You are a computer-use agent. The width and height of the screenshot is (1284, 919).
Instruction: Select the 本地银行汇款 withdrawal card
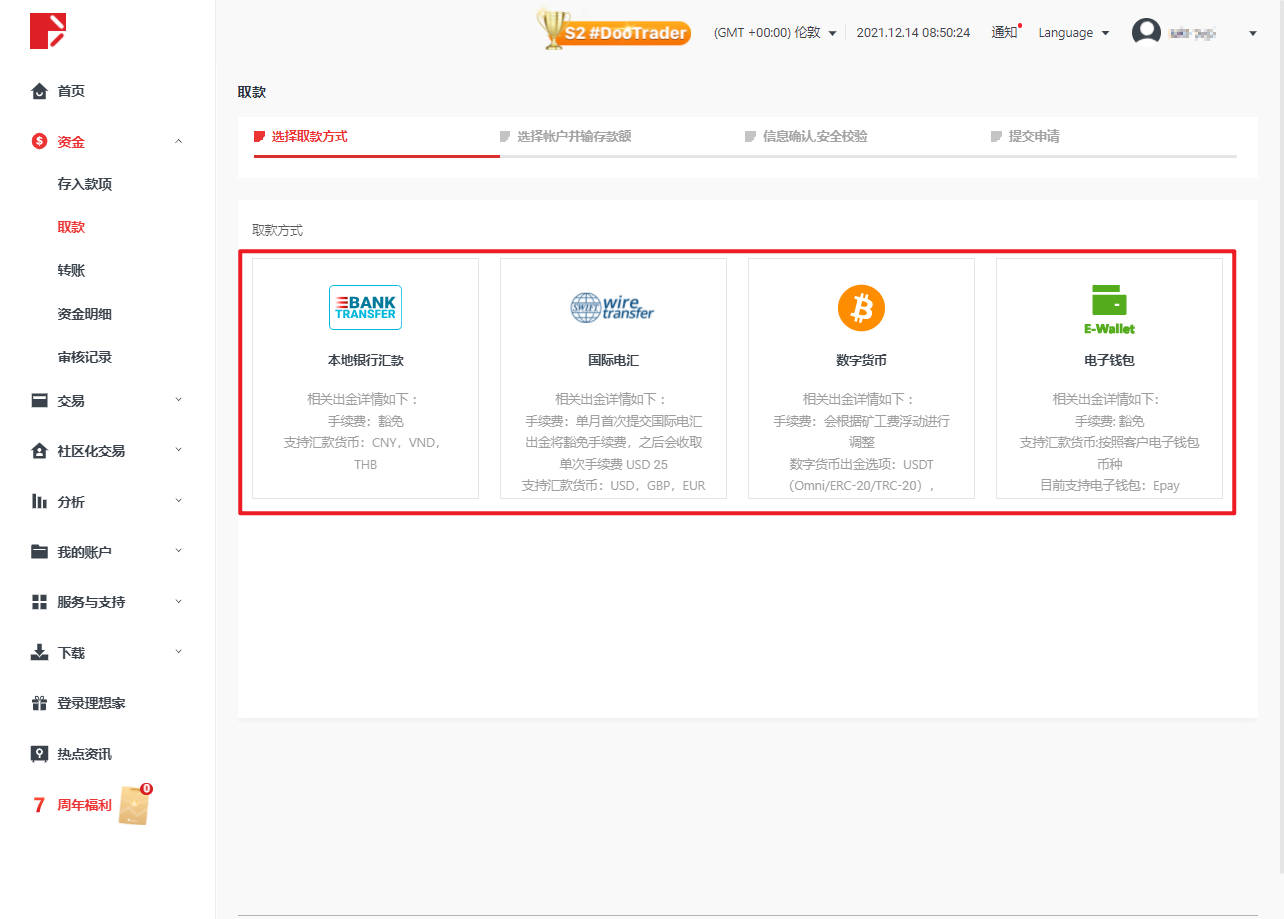tap(365, 378)
